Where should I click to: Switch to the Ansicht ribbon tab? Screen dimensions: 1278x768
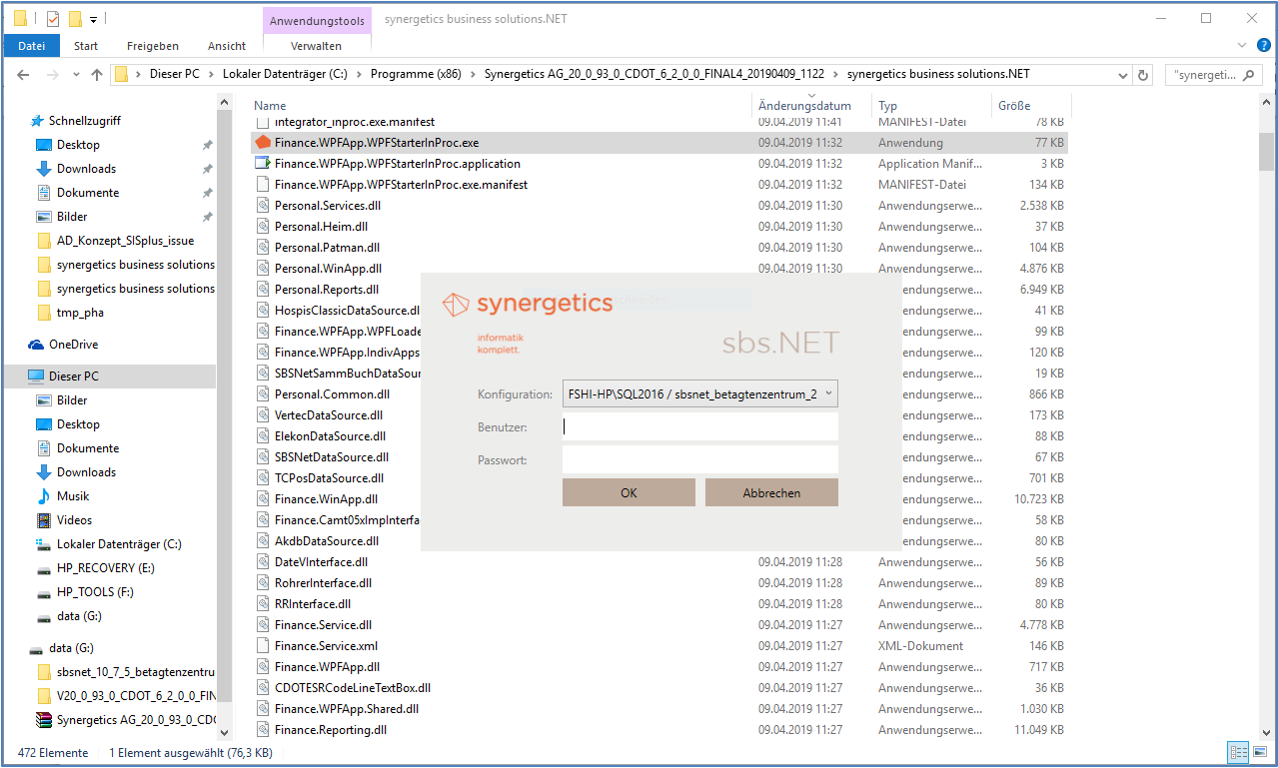coord(227,46)
